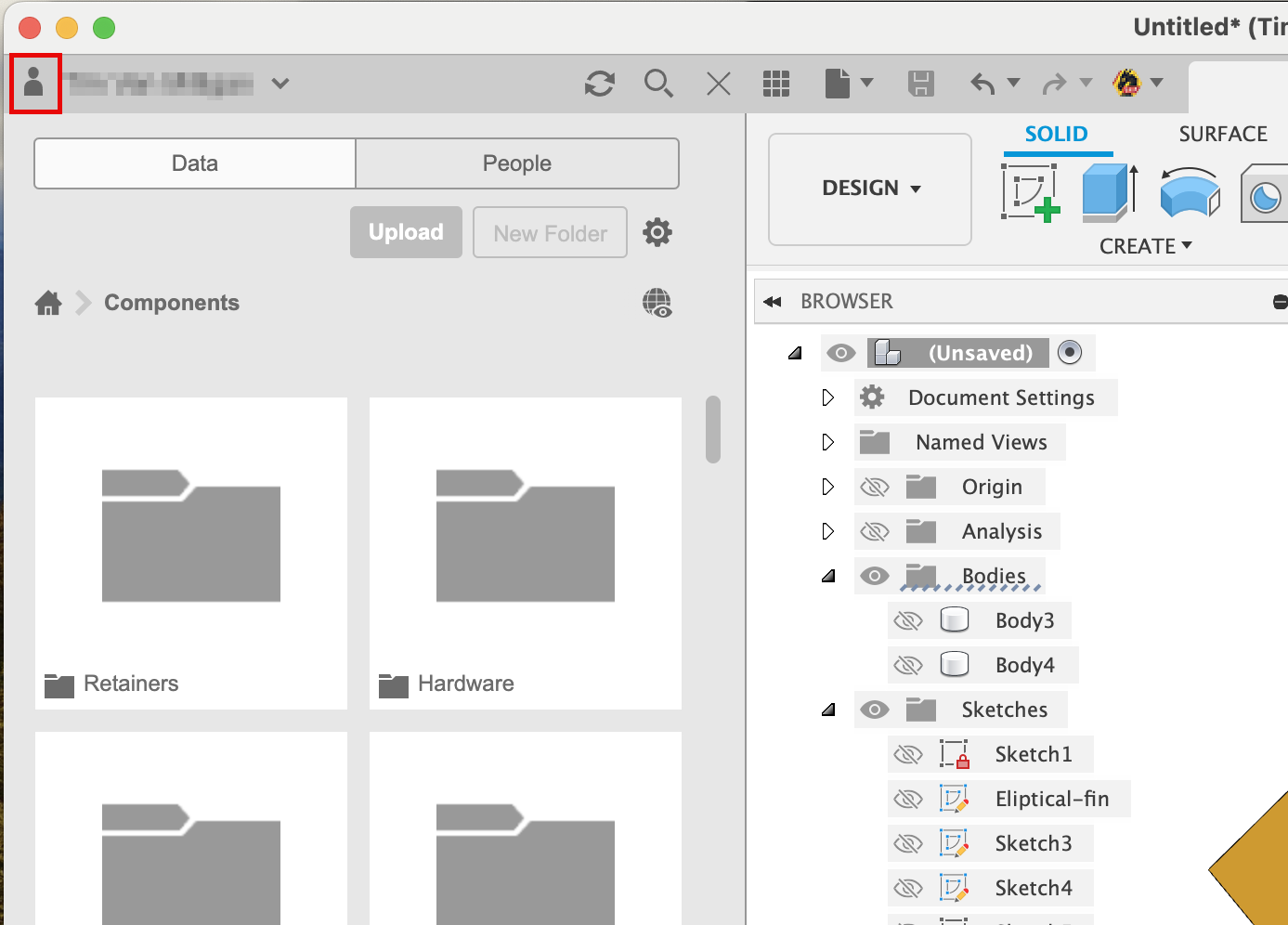Switch to the People tab

click(x=516, y=163)
